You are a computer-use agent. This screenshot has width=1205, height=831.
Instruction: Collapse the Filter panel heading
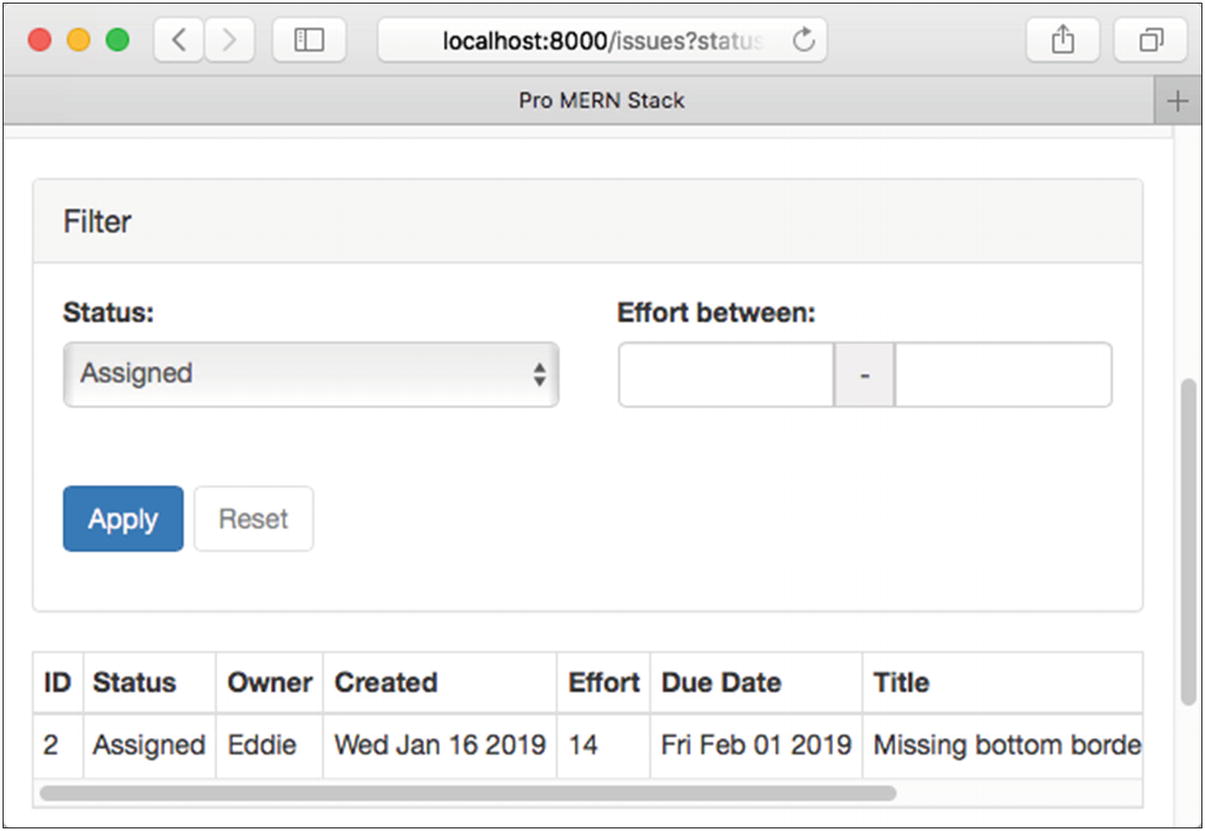tap(98, 221)
